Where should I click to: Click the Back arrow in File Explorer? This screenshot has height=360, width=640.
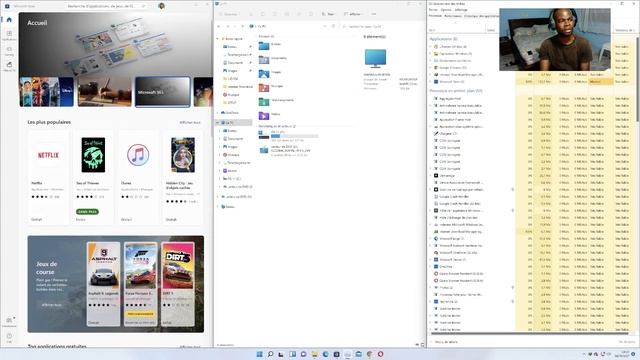click(x=220, y=27)
